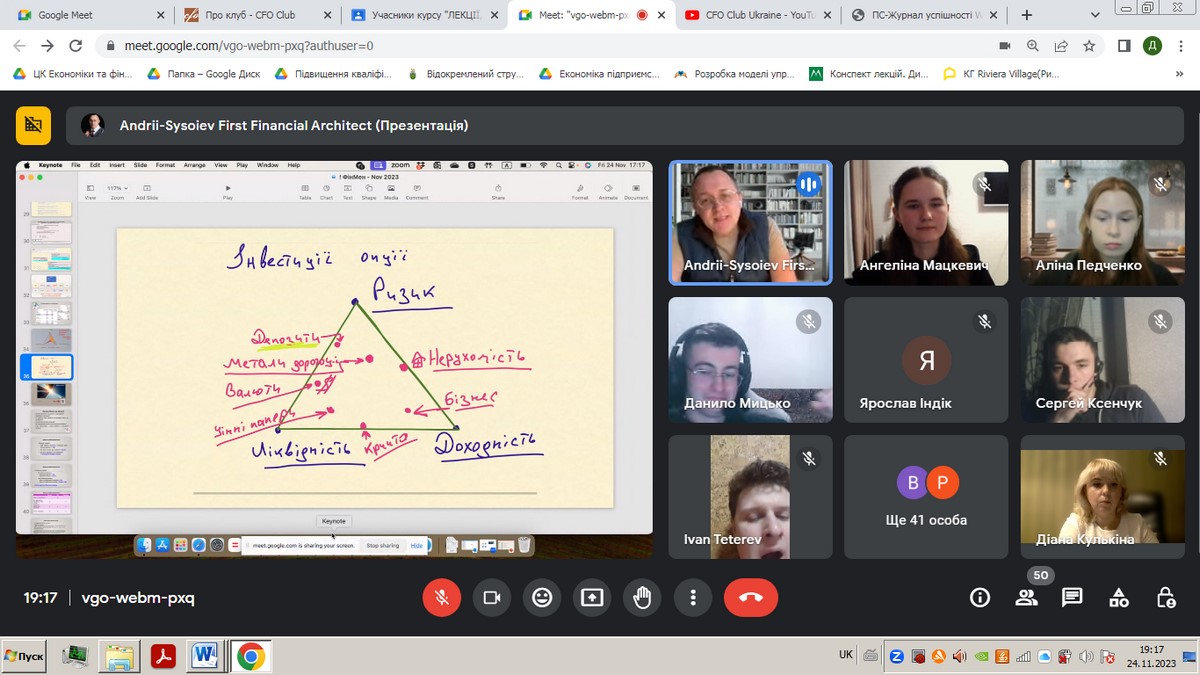Open meeting details info icon
The width and height of the screenshot is (1200, 675).
coord(980,597)
